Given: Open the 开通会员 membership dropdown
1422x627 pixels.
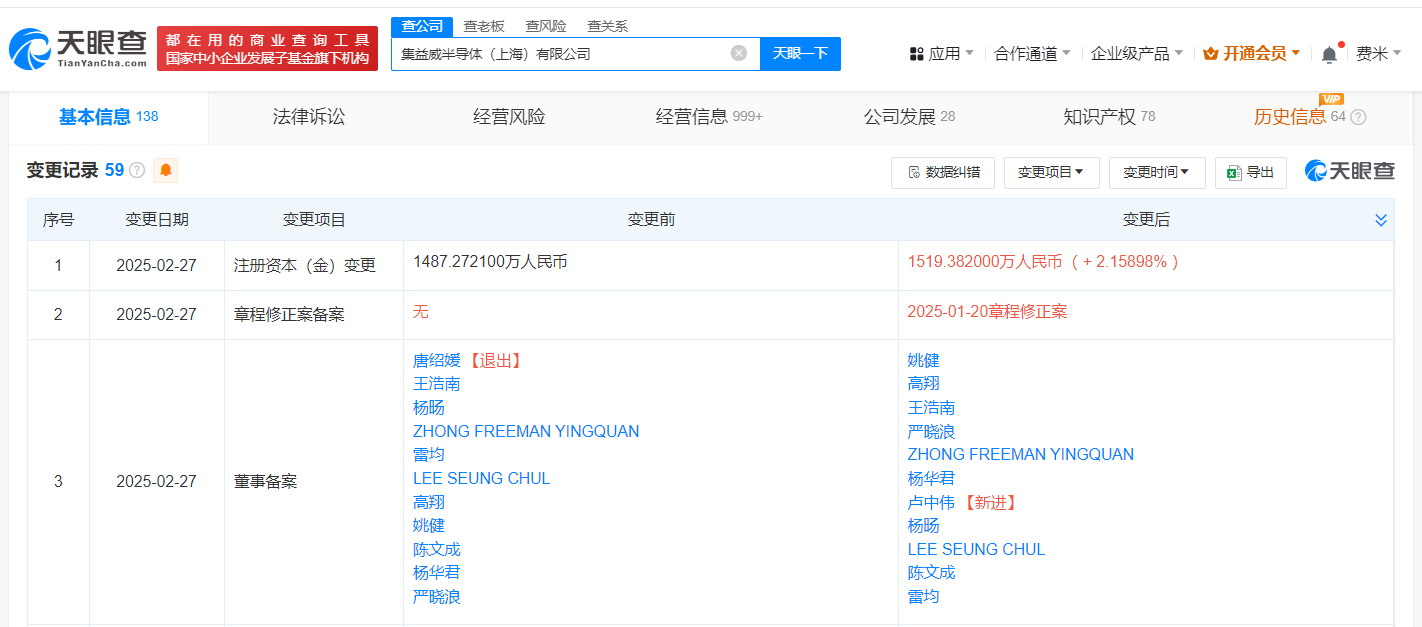Looking at the screenshot, I should 1251,54.
